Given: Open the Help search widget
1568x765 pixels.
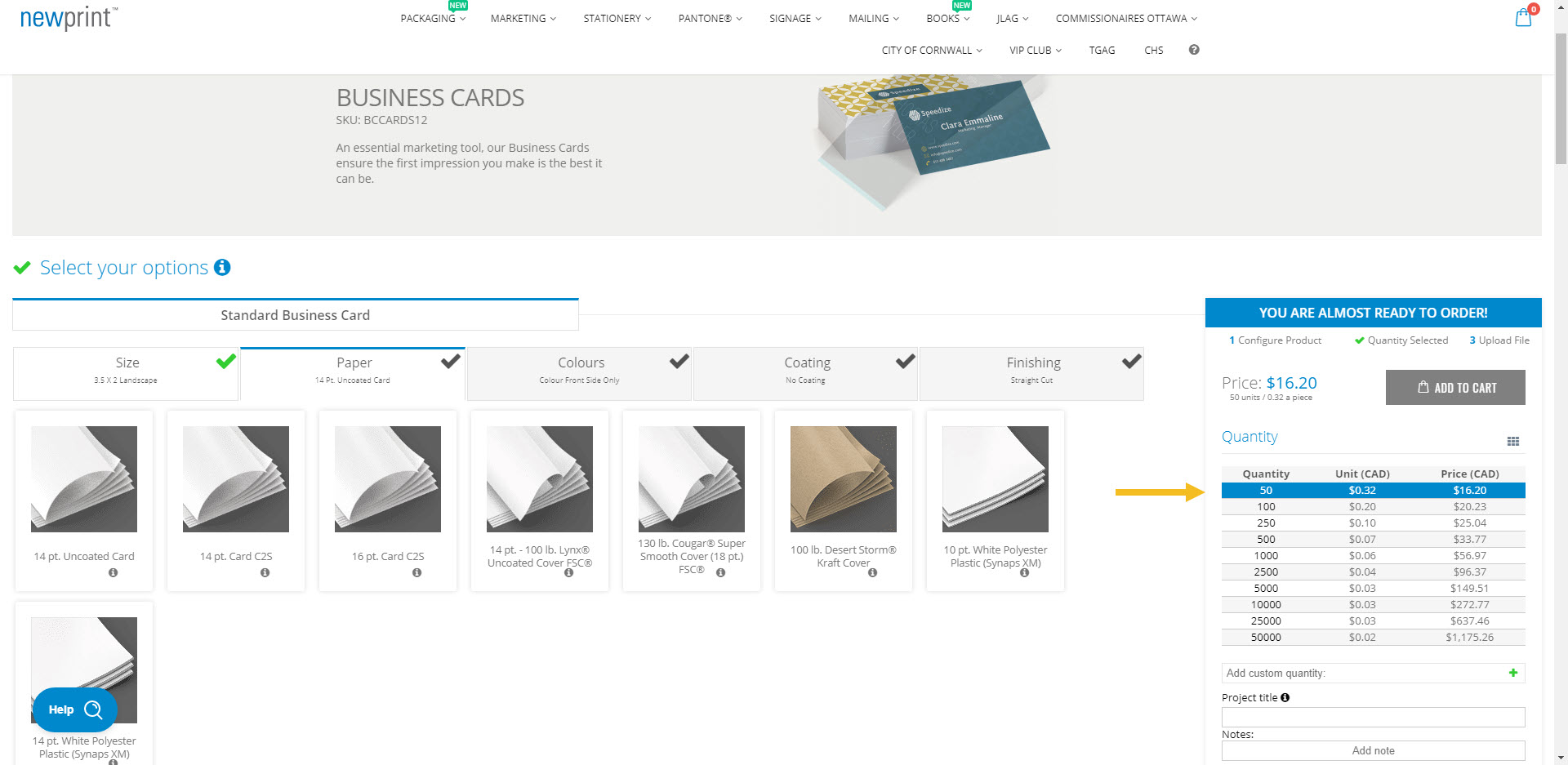Looking at the screenshot, I should click(75, 709).
